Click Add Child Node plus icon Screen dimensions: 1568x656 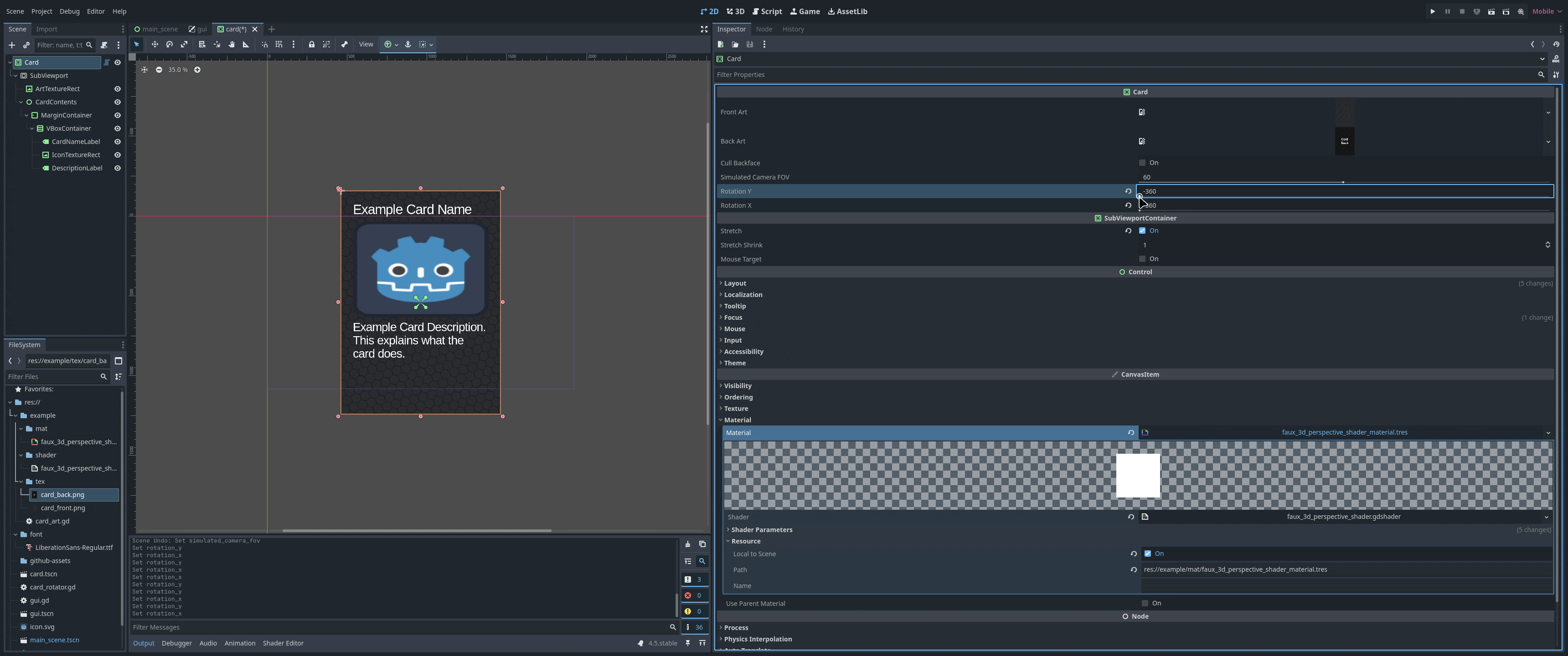point(11,45)
